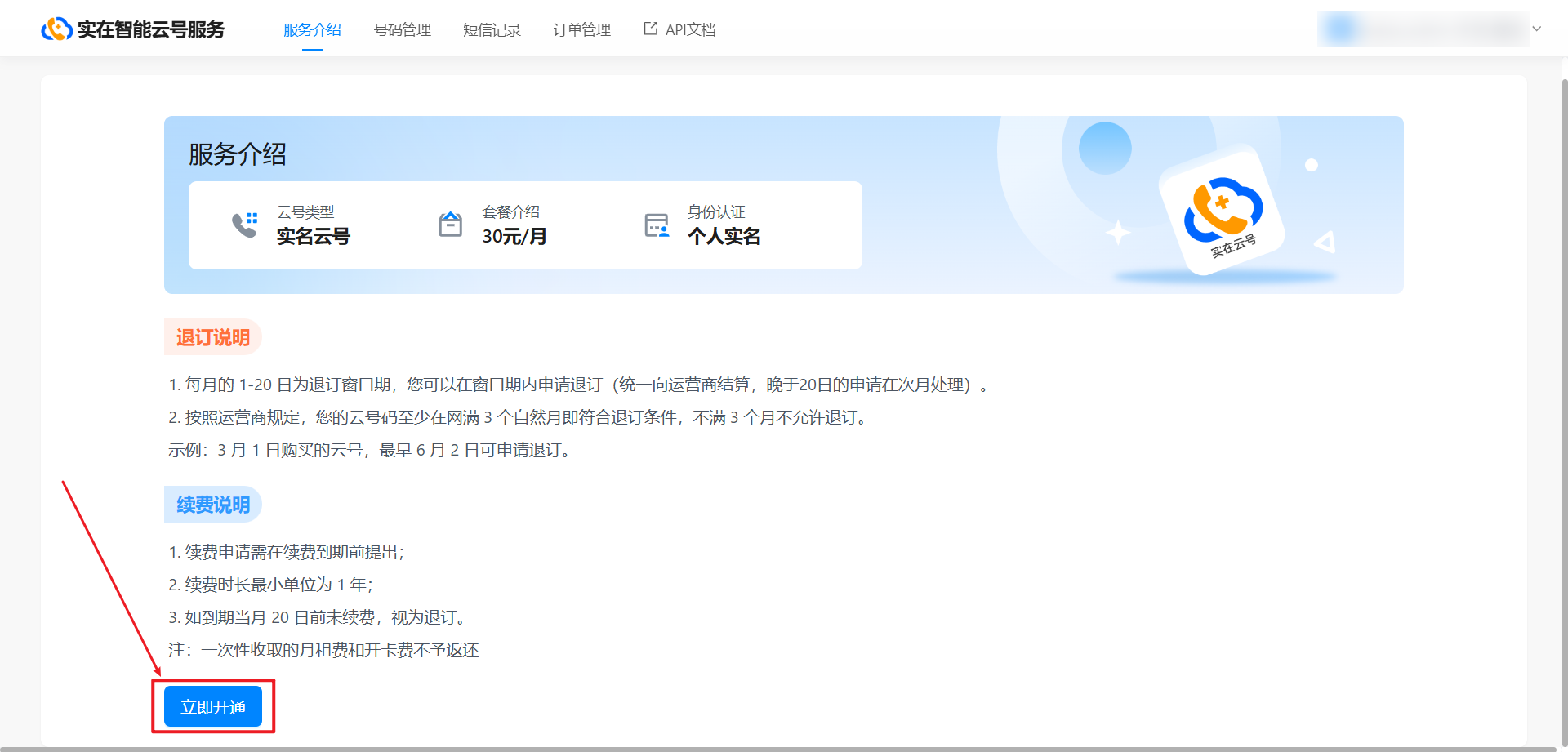Click the 实在智能云号服务 logo icon
Screen dimensions: 1568x752
[x=56, y=29]
